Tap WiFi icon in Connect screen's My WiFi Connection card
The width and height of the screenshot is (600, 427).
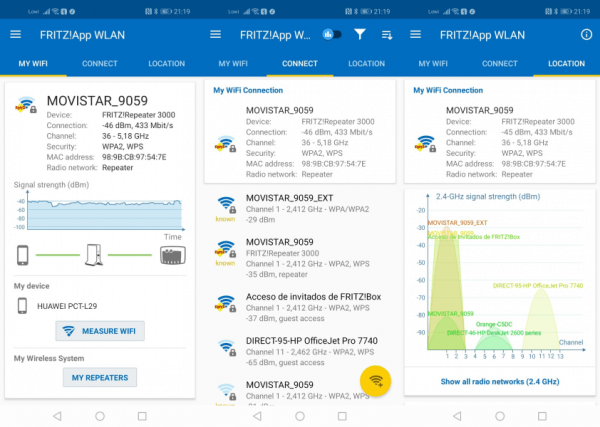pos(226,144)
